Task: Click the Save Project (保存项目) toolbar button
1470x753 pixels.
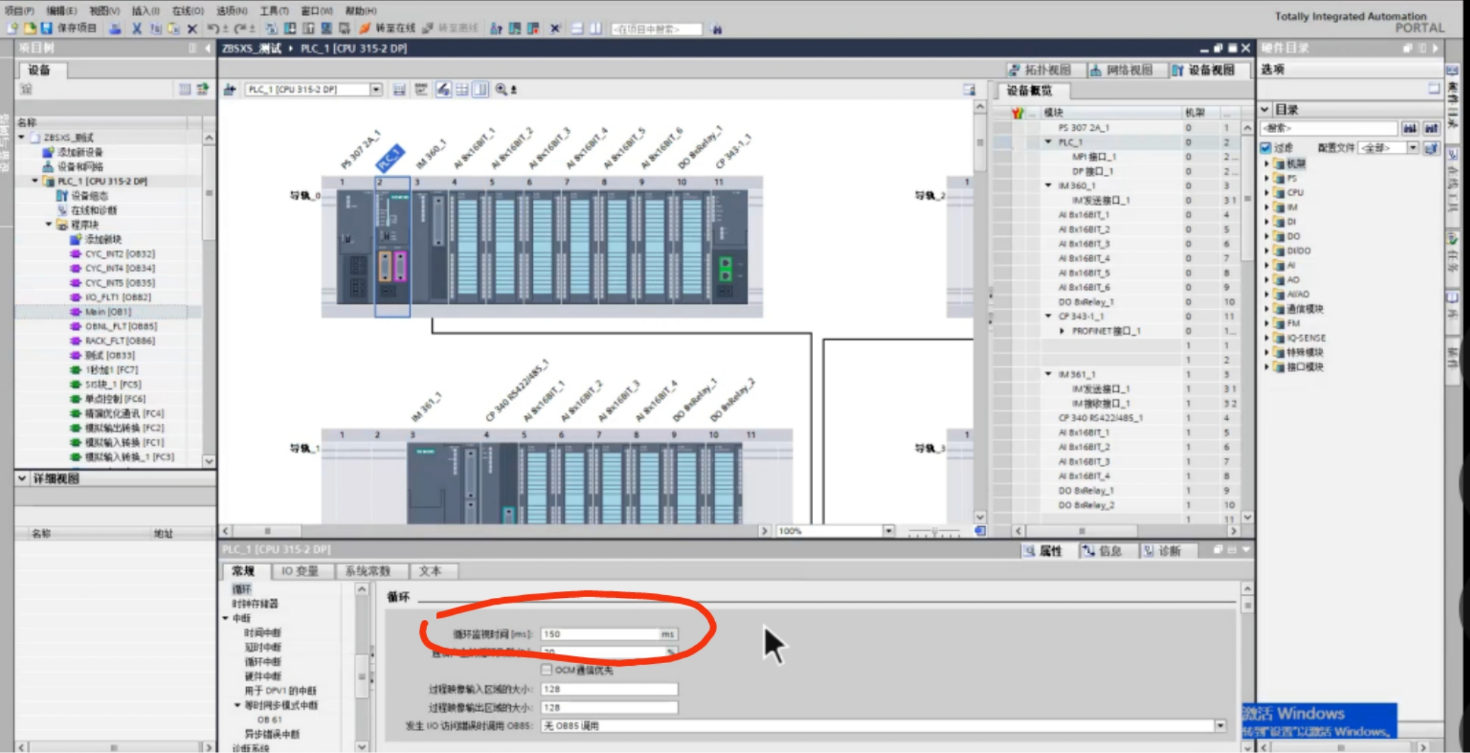Action: tap(69, 29)
